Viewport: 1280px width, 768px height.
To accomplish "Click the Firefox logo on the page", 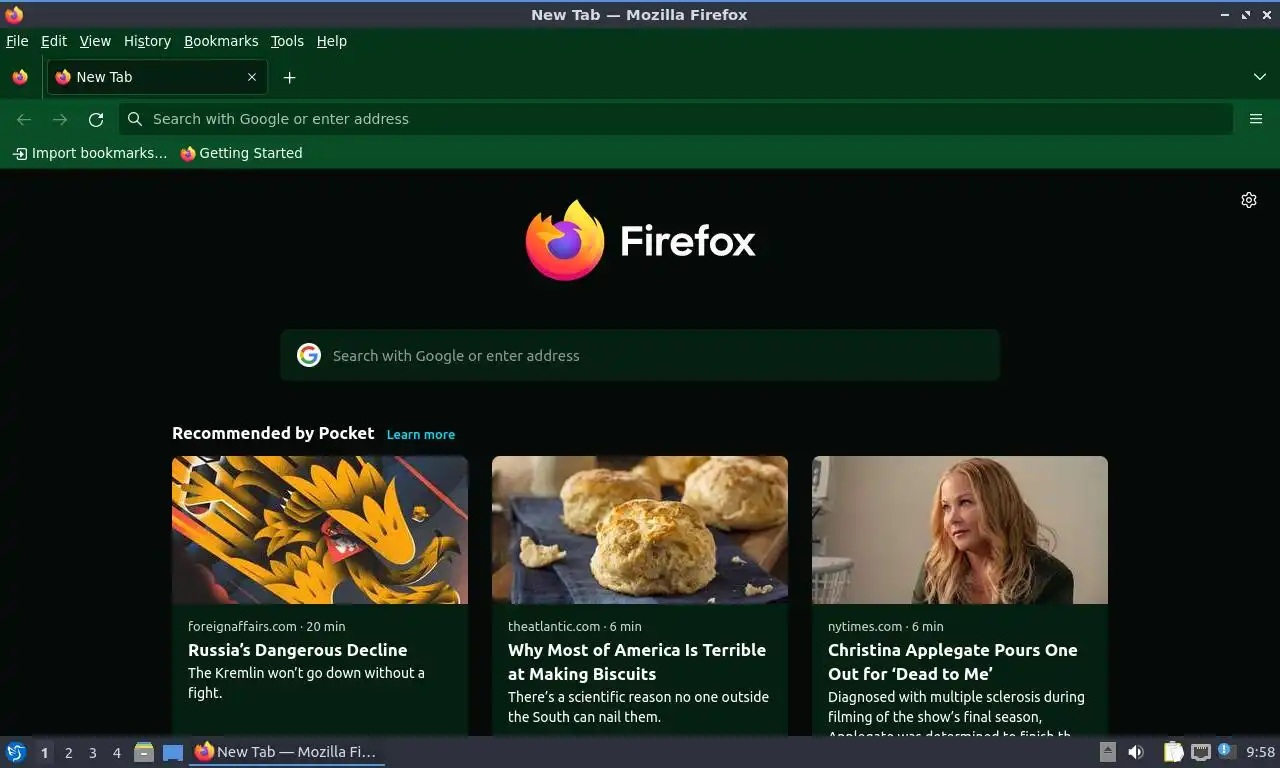I will [640, 241].
